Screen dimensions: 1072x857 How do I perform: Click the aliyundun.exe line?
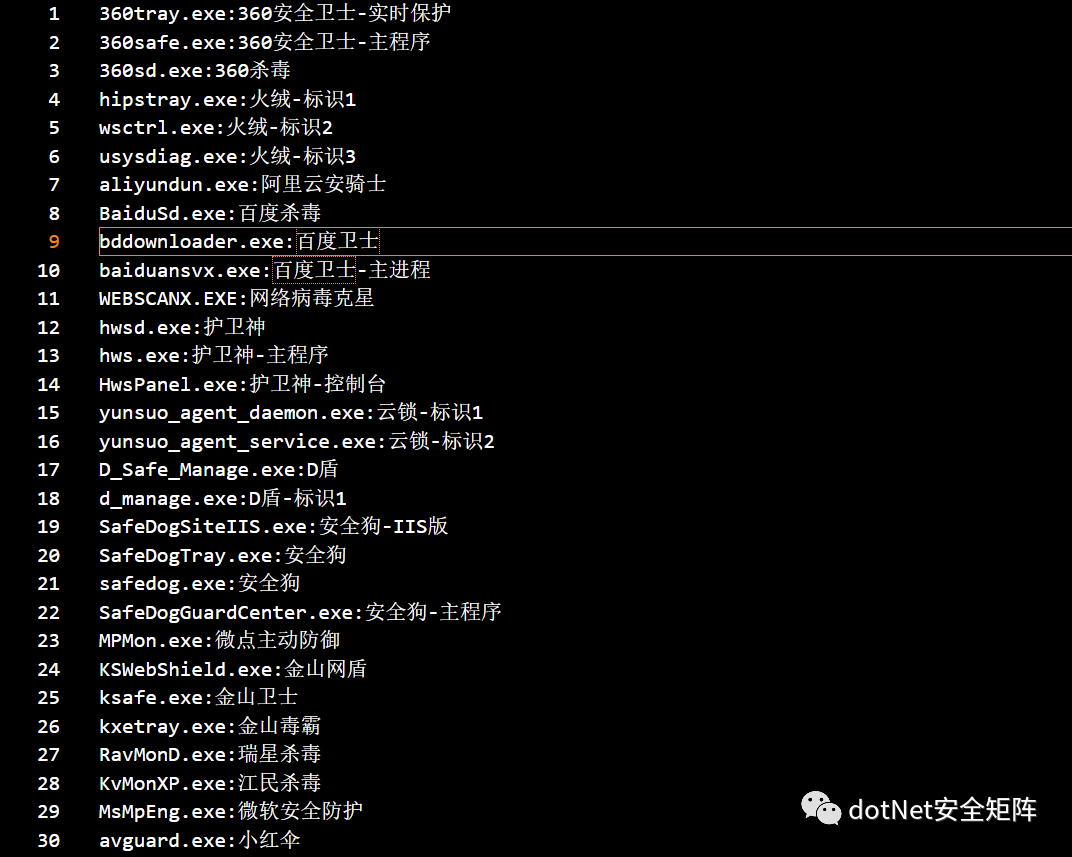[x=243, y=185]
